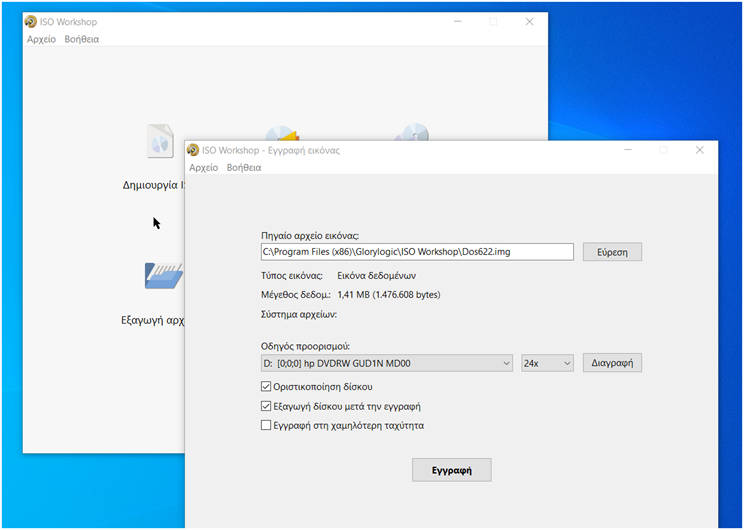Click the extract files folder icon in main window

[x=164, y=276]
